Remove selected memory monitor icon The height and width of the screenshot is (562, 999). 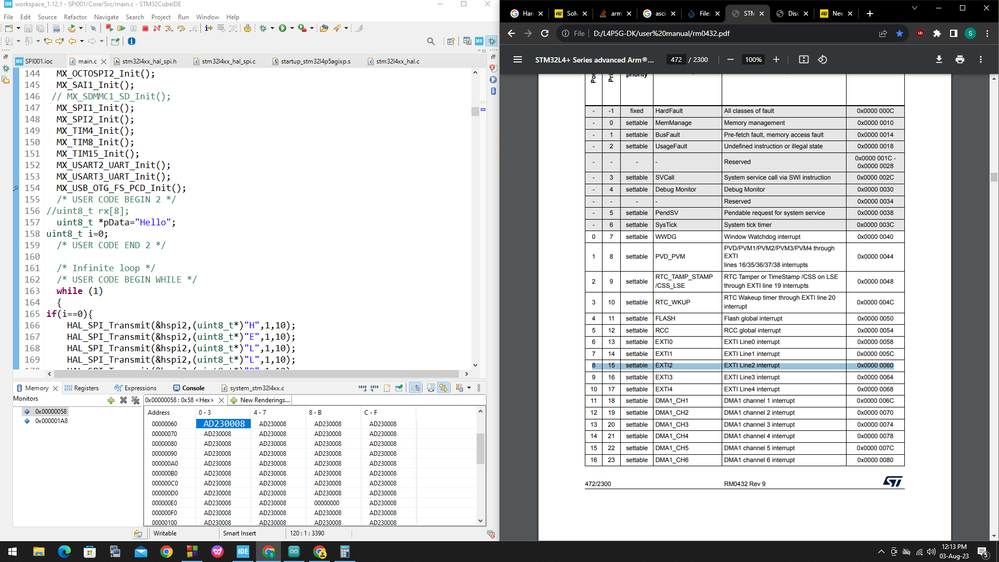(x=123, y=400)
